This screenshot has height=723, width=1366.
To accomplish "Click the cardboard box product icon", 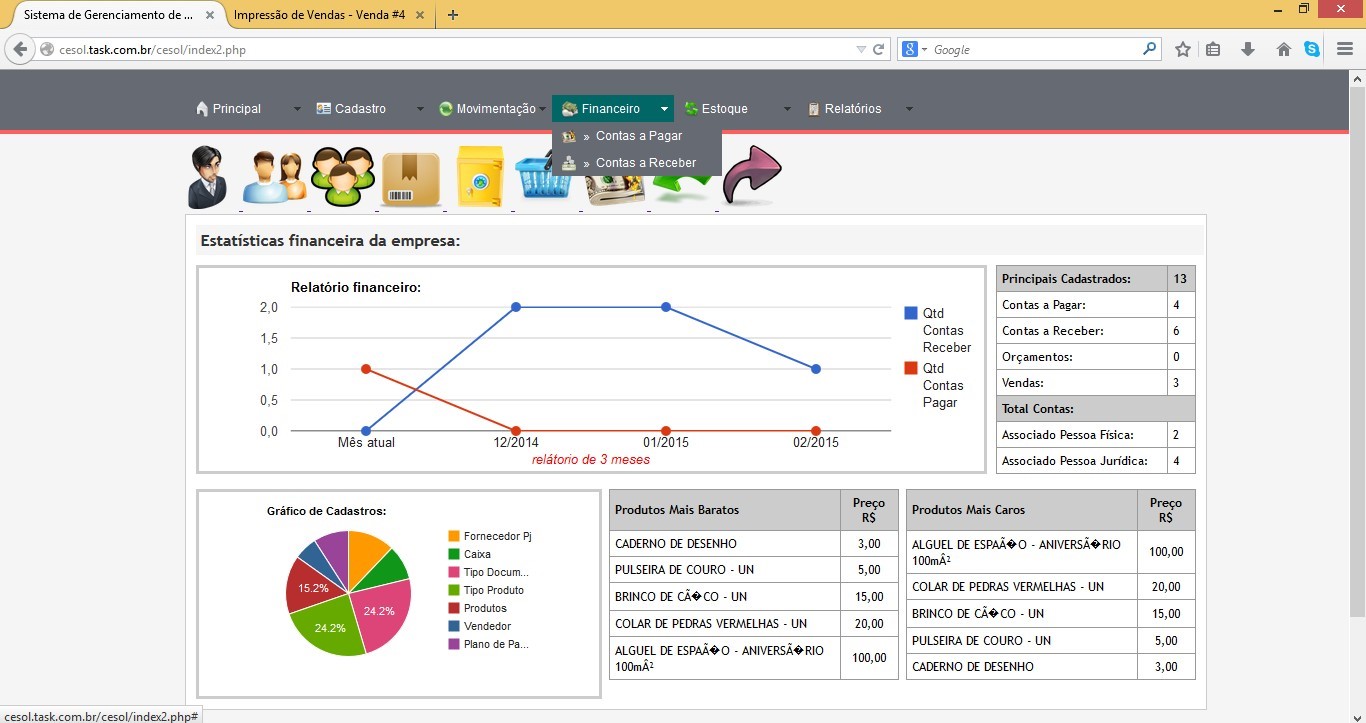I will [410, 179].
